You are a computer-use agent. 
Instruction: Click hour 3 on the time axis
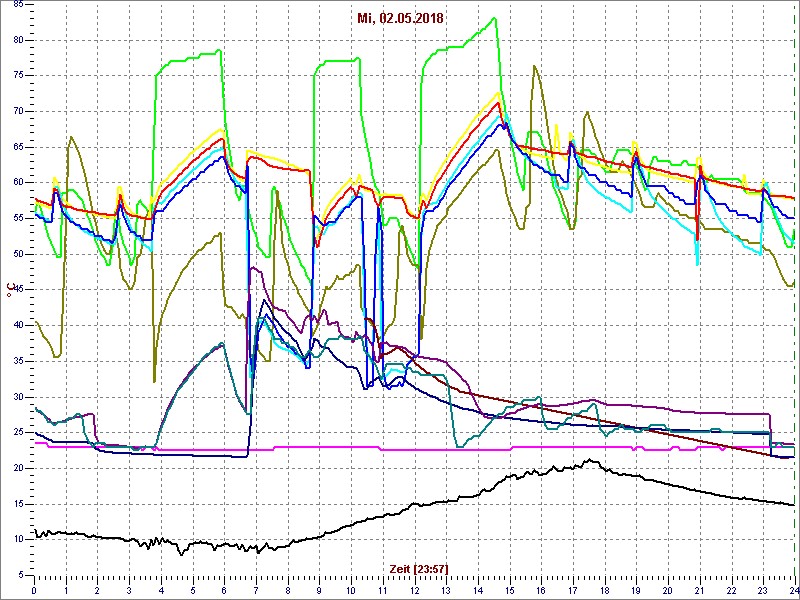coord(129,590)
